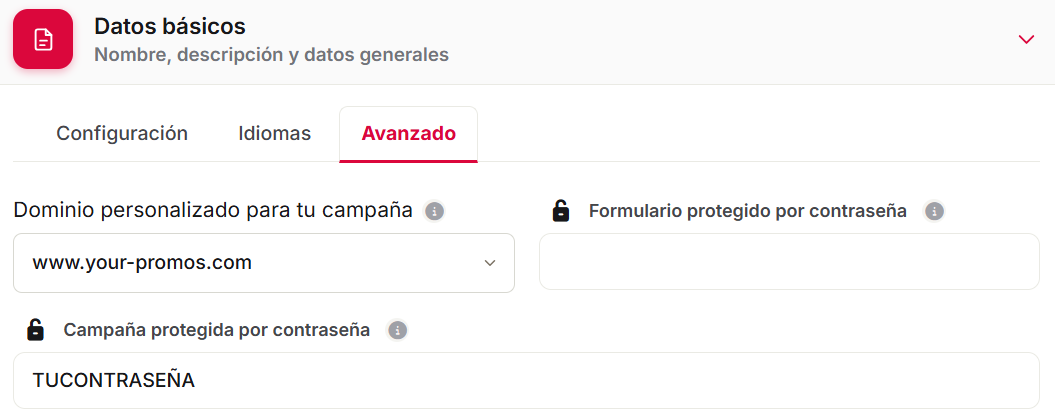Click the Formulario protegido por contraseña label
Screen dimensions: 1055x419
748,211
